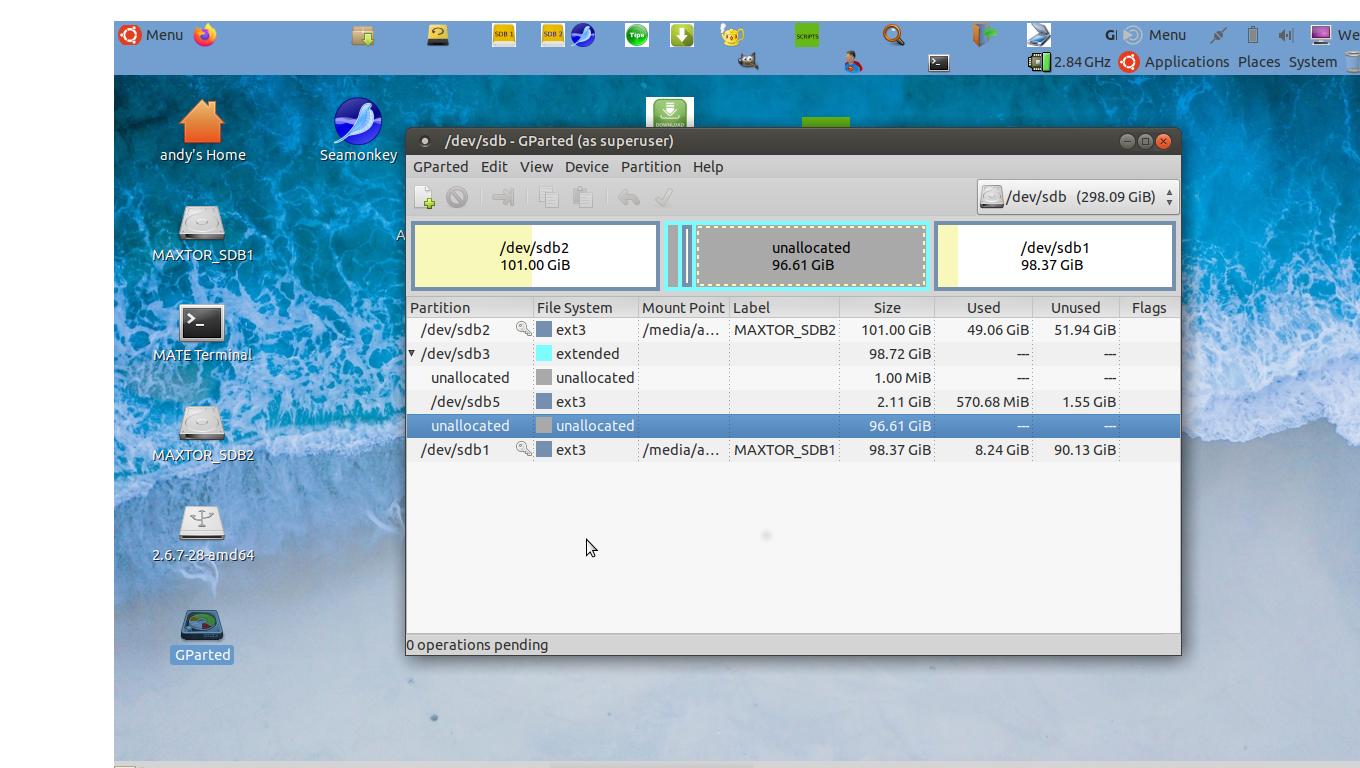Image resolution: width=1360 pixels, height=768 pixels.
Task: Select the /dev/sdb1 partition row
Action: (x=600, y=449)
